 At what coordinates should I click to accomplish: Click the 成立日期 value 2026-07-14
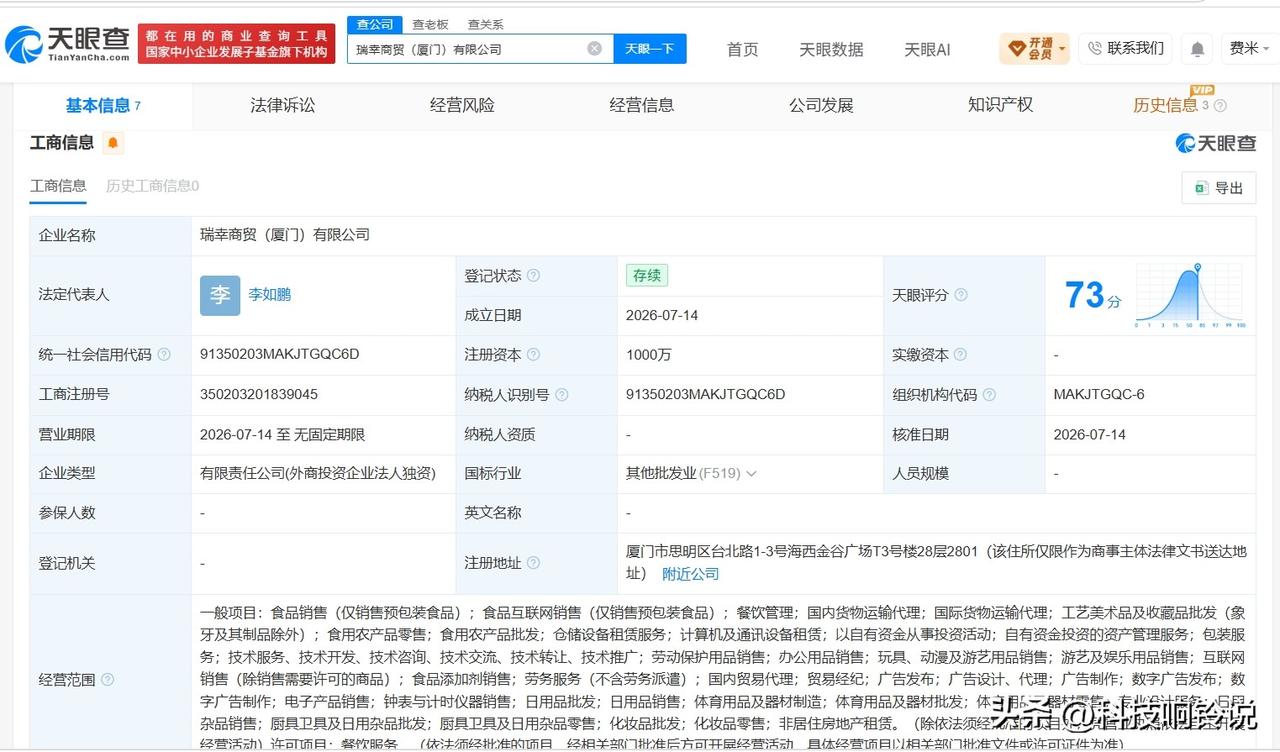[x=662, y=315]
